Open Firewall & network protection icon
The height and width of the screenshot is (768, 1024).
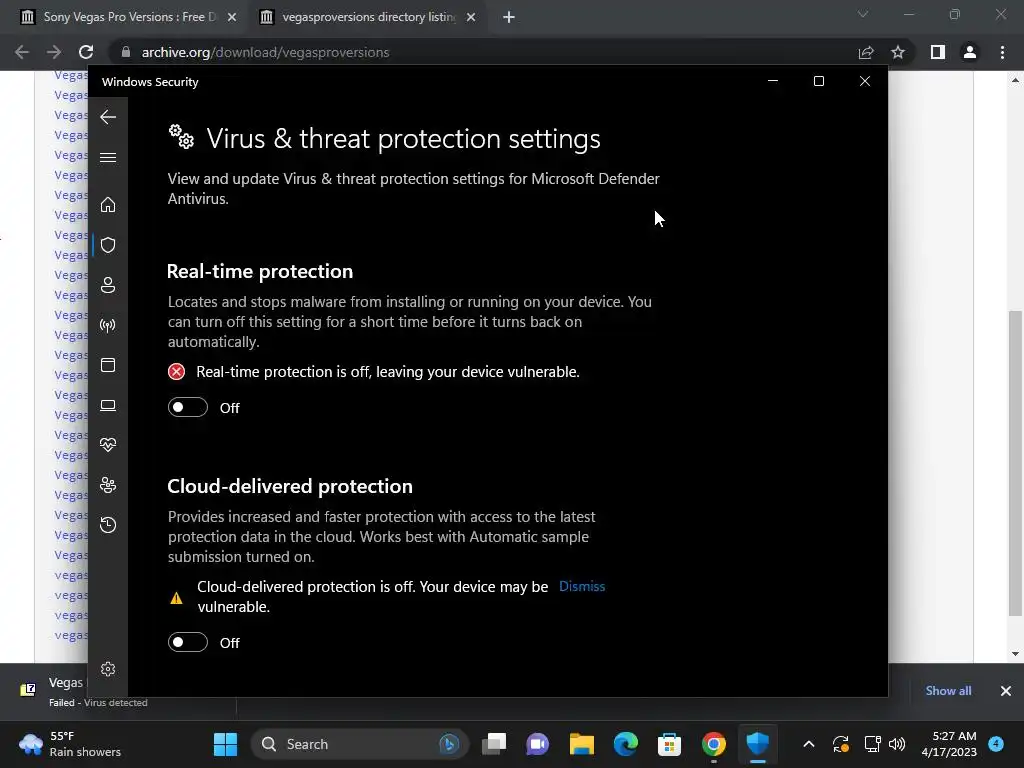pyautogui.click(x=108, y=325)
